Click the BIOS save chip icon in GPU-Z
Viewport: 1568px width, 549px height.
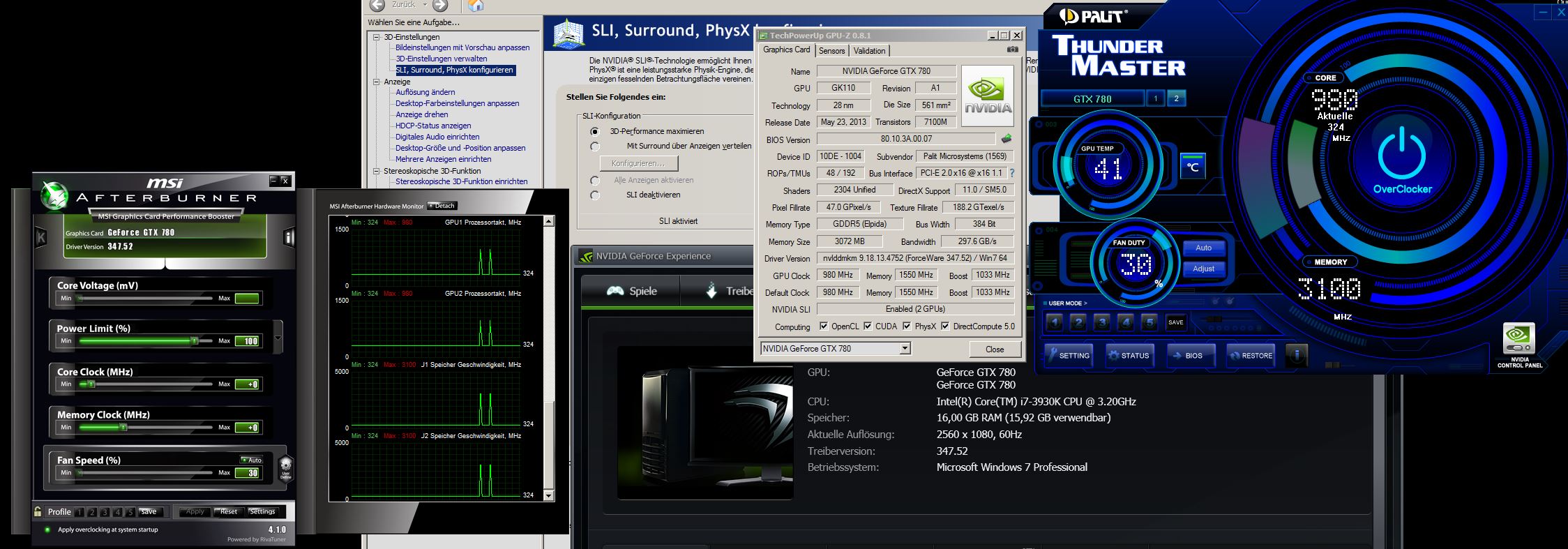[1006, 139]
